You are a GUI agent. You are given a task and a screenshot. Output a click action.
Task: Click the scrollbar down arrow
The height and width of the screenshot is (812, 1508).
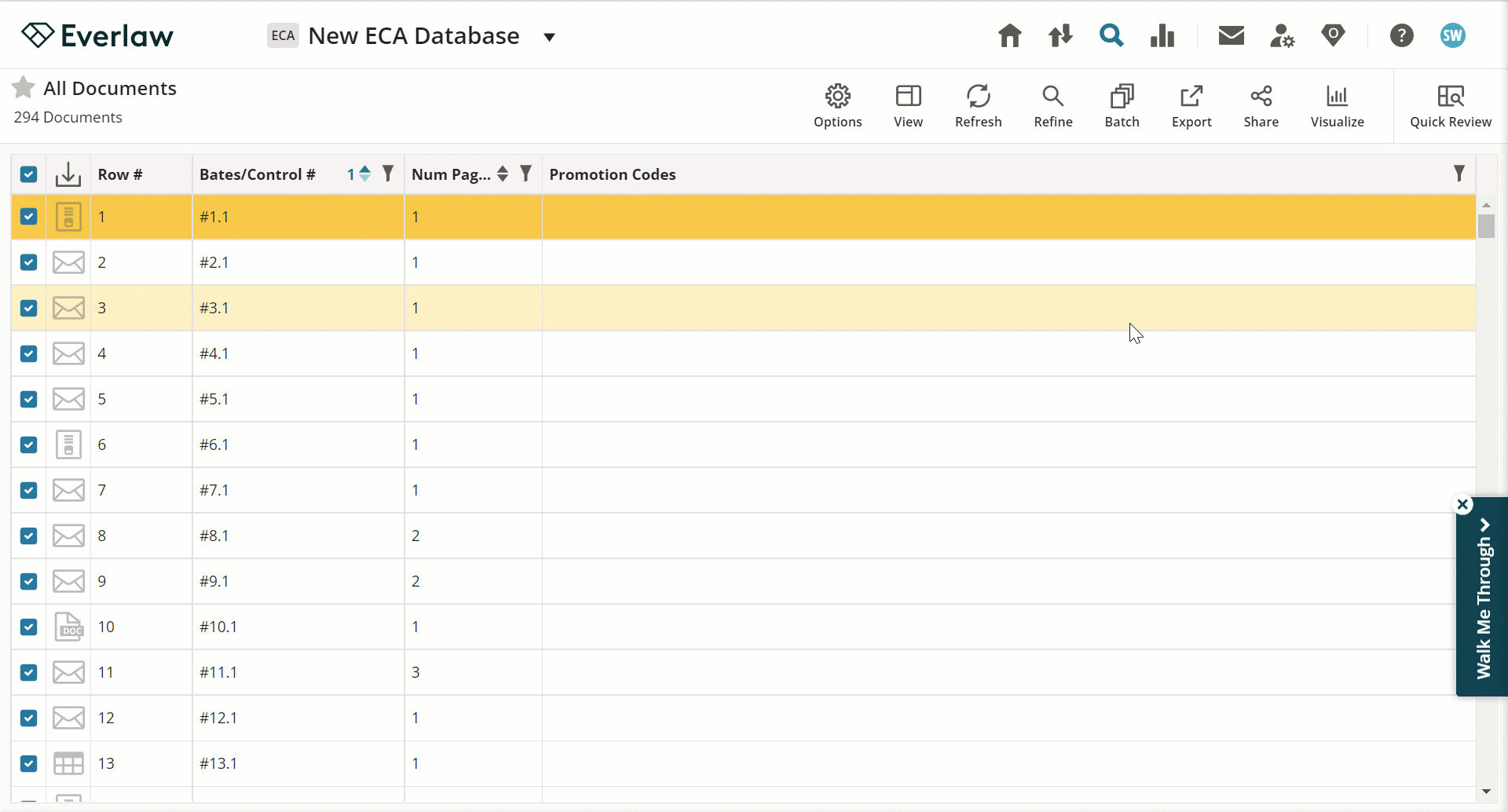pos(1486,792)
